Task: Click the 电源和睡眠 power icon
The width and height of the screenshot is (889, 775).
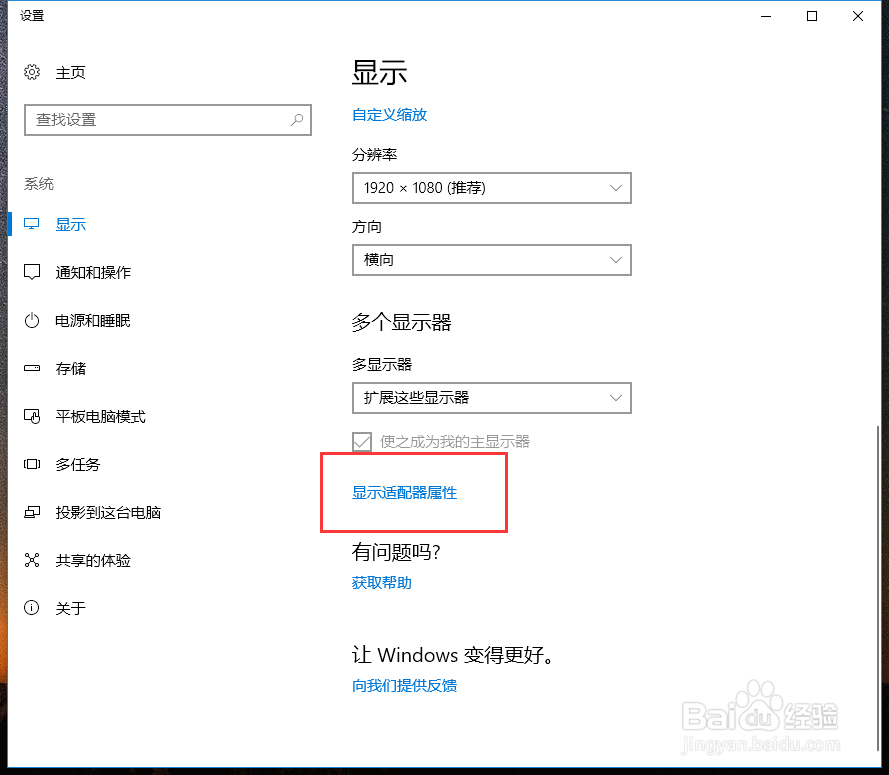Action: 31,320
